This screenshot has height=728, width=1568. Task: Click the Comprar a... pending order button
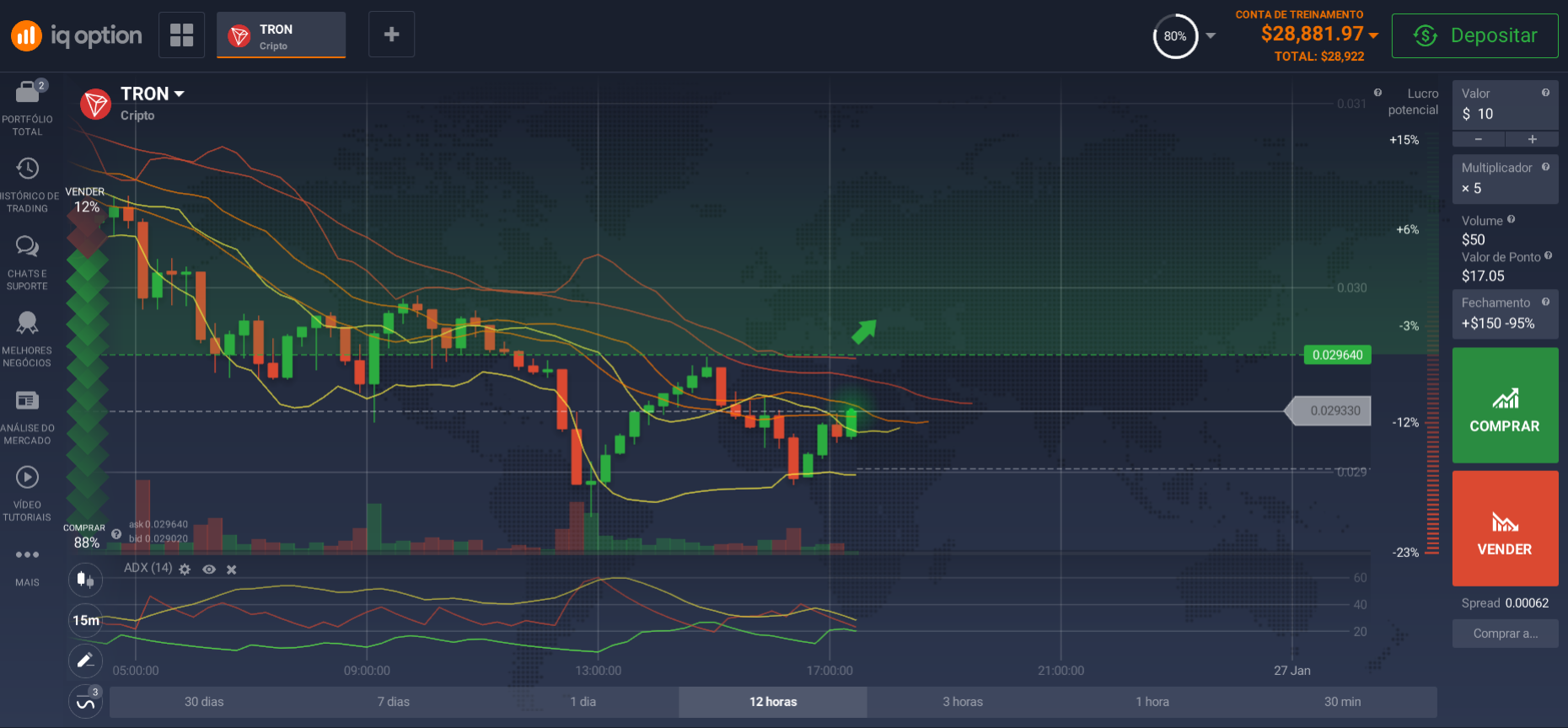pos(1505,634)
